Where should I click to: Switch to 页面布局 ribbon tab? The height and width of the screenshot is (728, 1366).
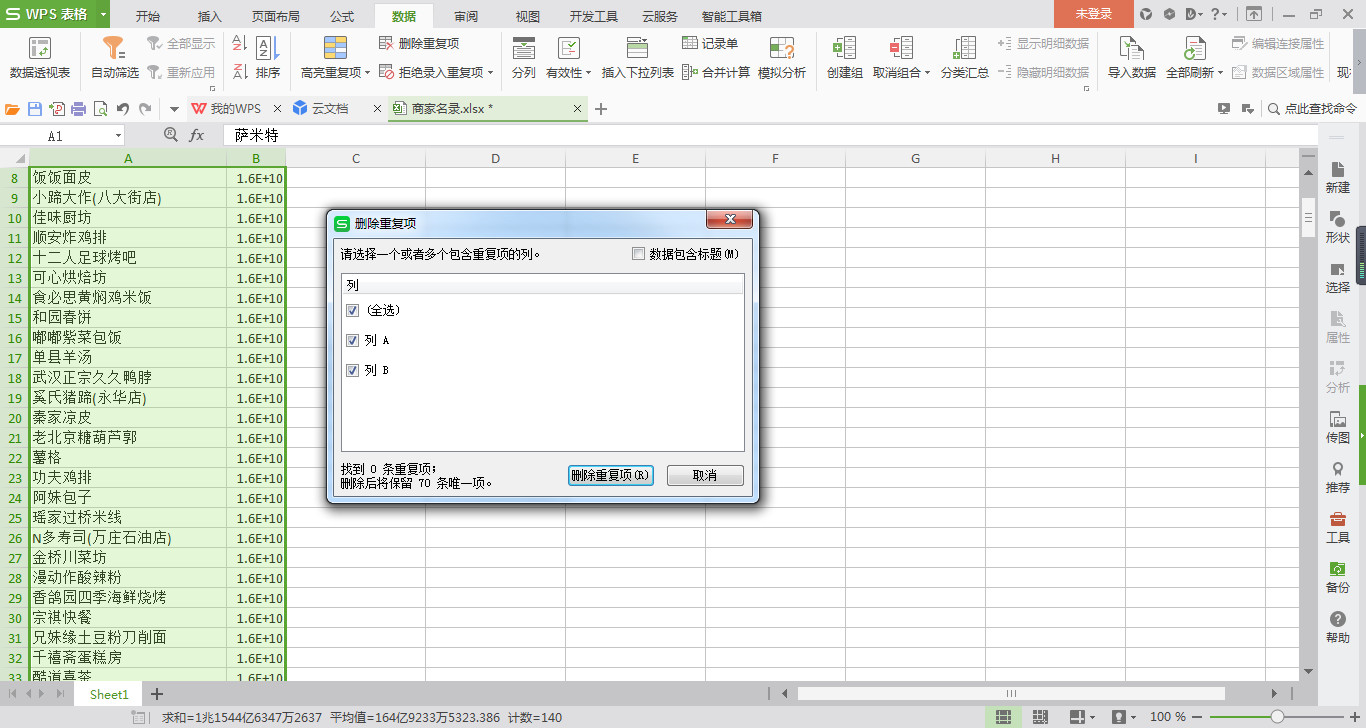coord(276,16)
